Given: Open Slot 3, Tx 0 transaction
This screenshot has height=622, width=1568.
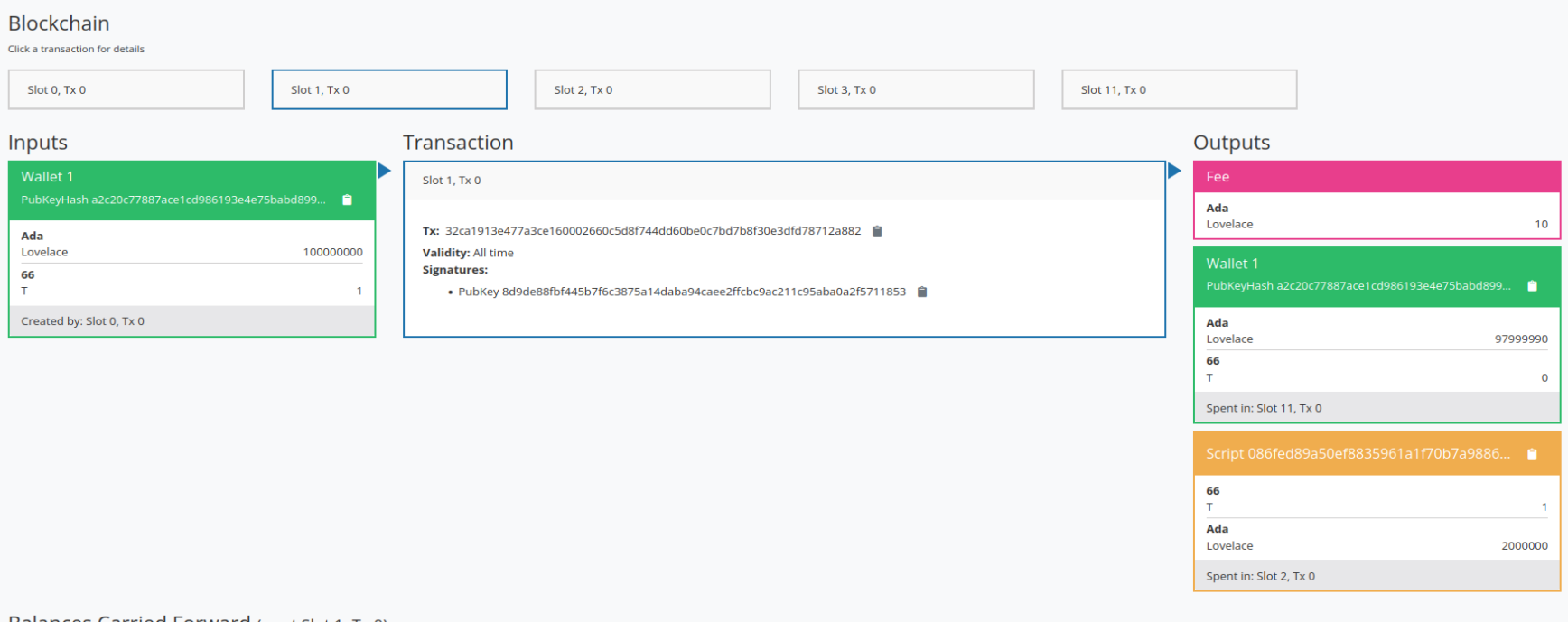Looking at the screenshot, I should (x=916, y=90).
